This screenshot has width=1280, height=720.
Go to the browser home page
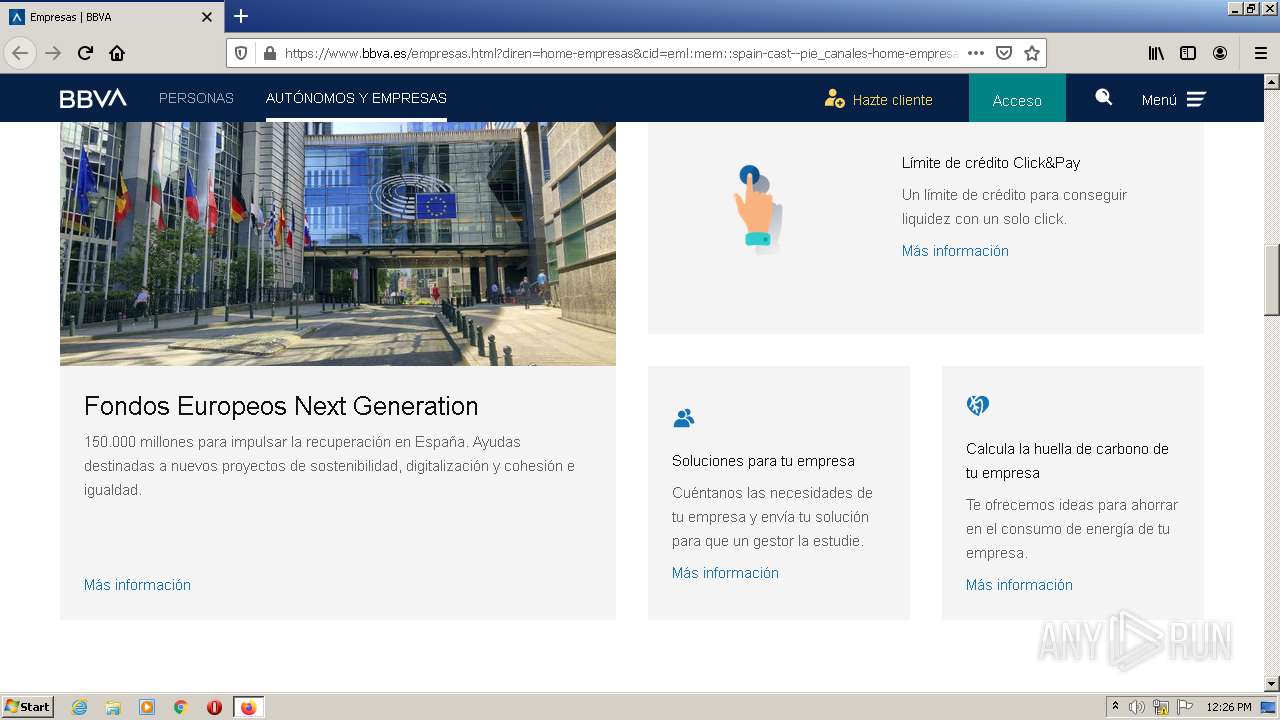117,53
